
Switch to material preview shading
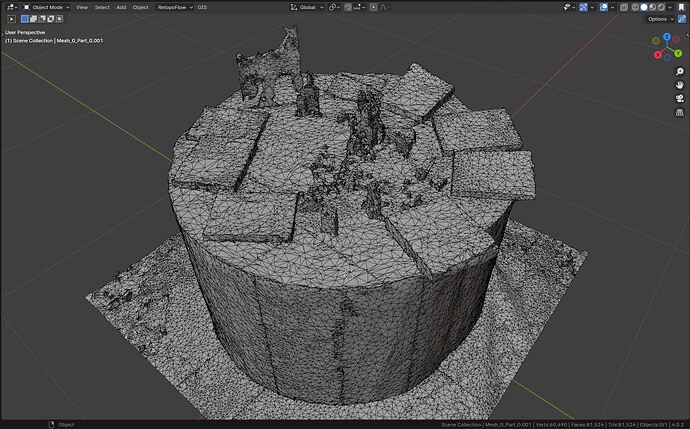point(653,7)
